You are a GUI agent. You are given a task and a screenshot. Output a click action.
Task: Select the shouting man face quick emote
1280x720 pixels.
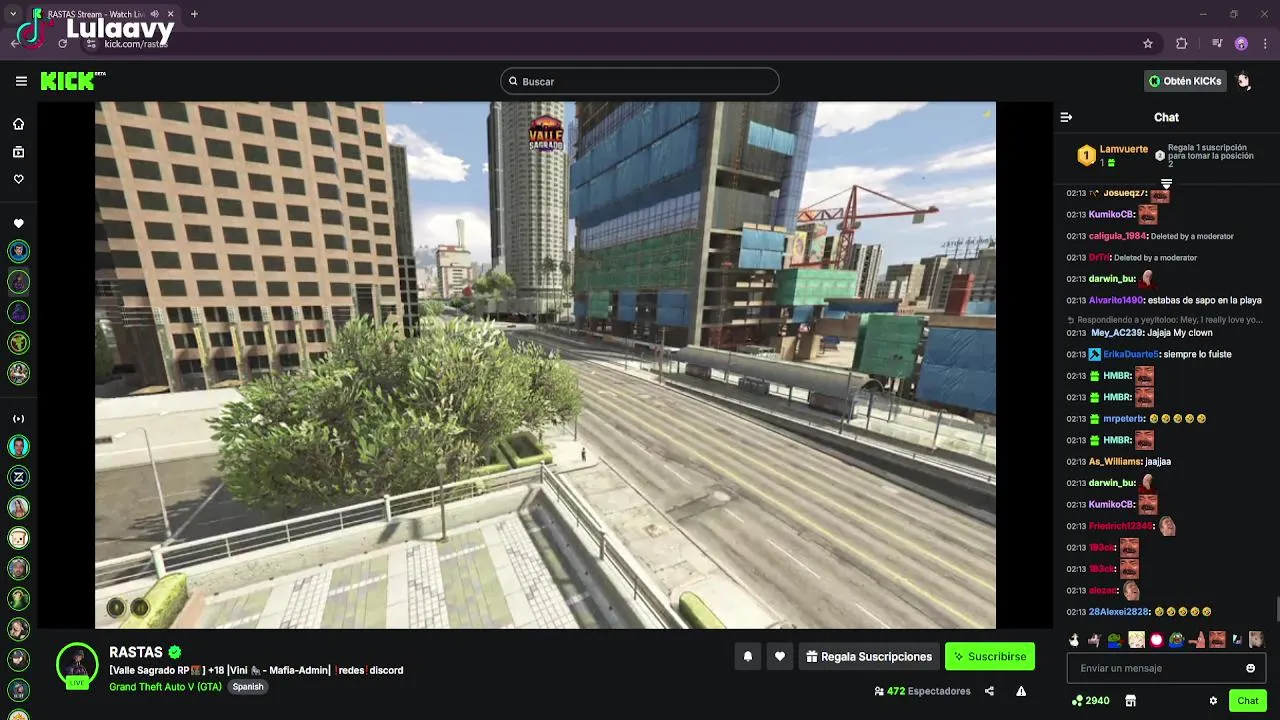coord(1217,640)
